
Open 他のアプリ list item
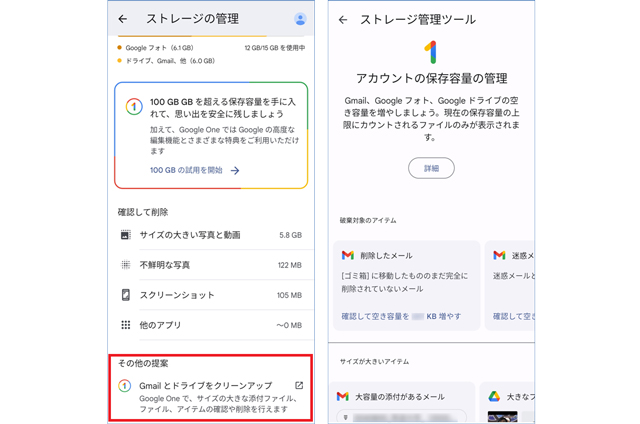(211, 325)
